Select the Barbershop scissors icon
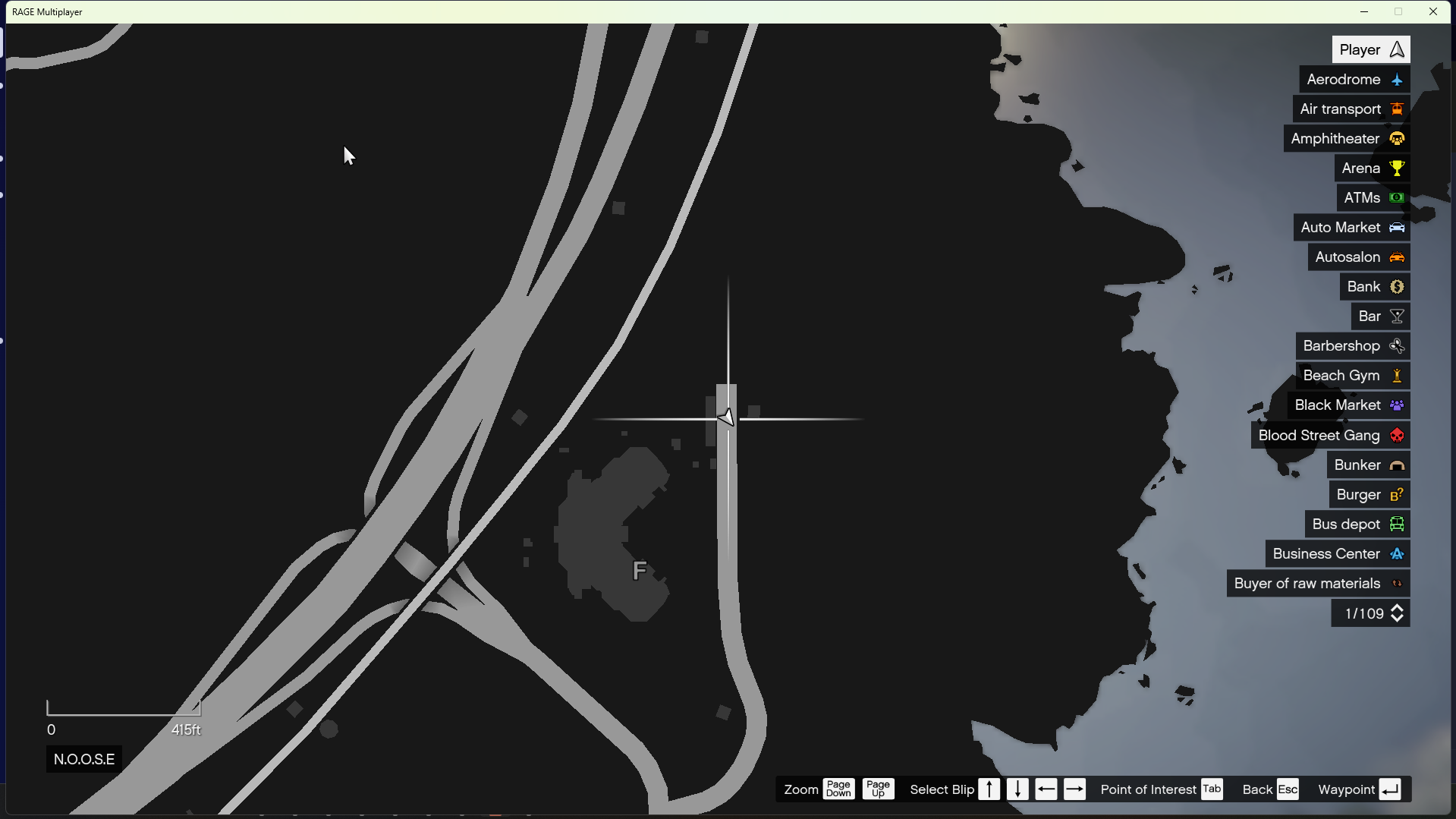Screen dimensions: 1456x819 point(1397,346)
